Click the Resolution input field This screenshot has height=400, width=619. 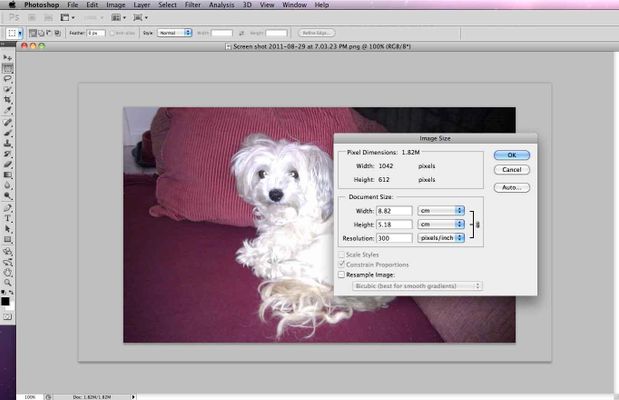tap(394, 238)
